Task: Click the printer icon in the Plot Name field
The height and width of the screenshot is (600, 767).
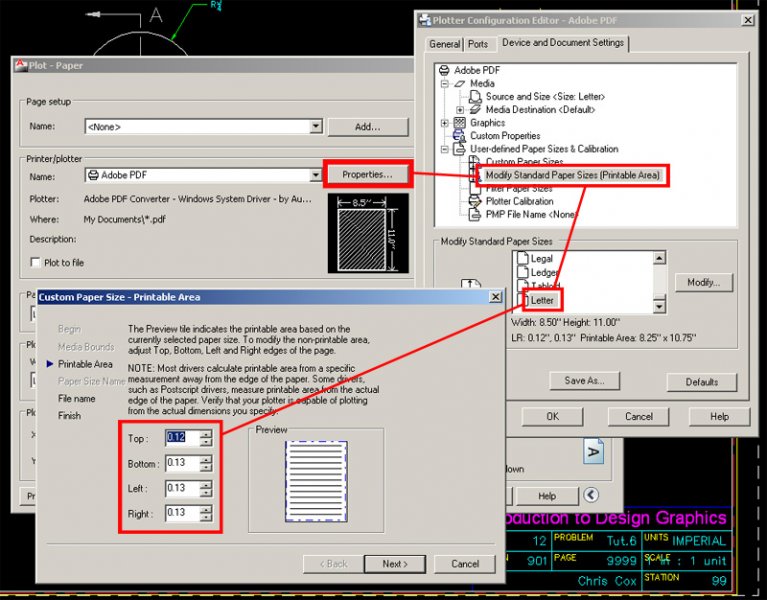Action: (93, 175)
